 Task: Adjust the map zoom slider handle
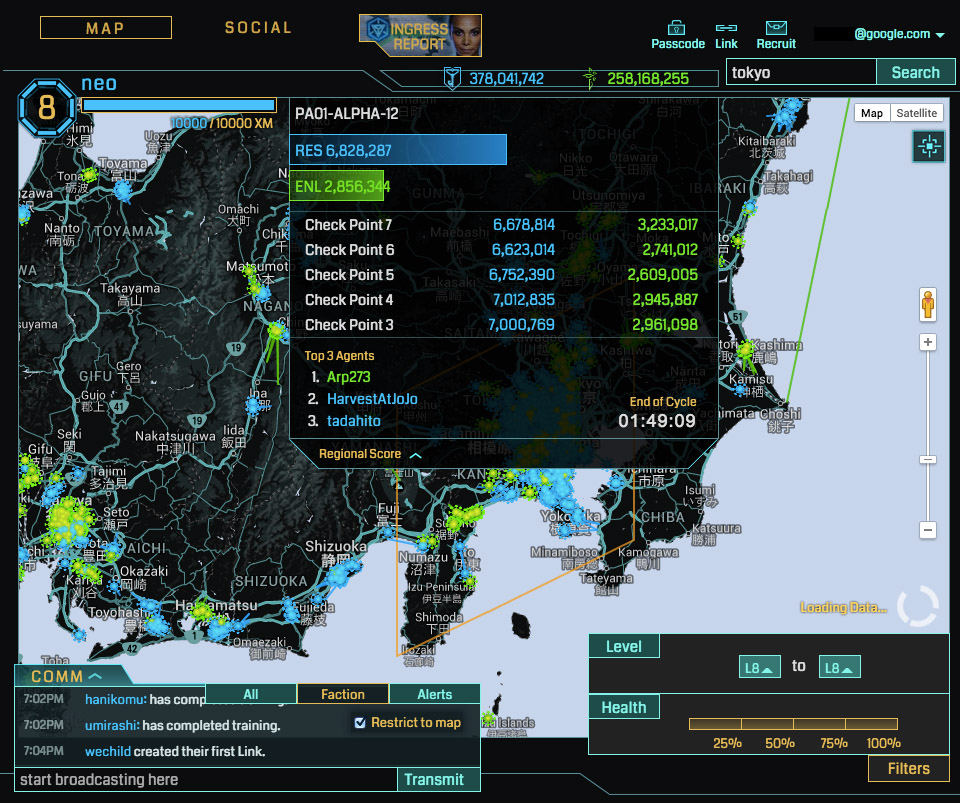[928, 460]
